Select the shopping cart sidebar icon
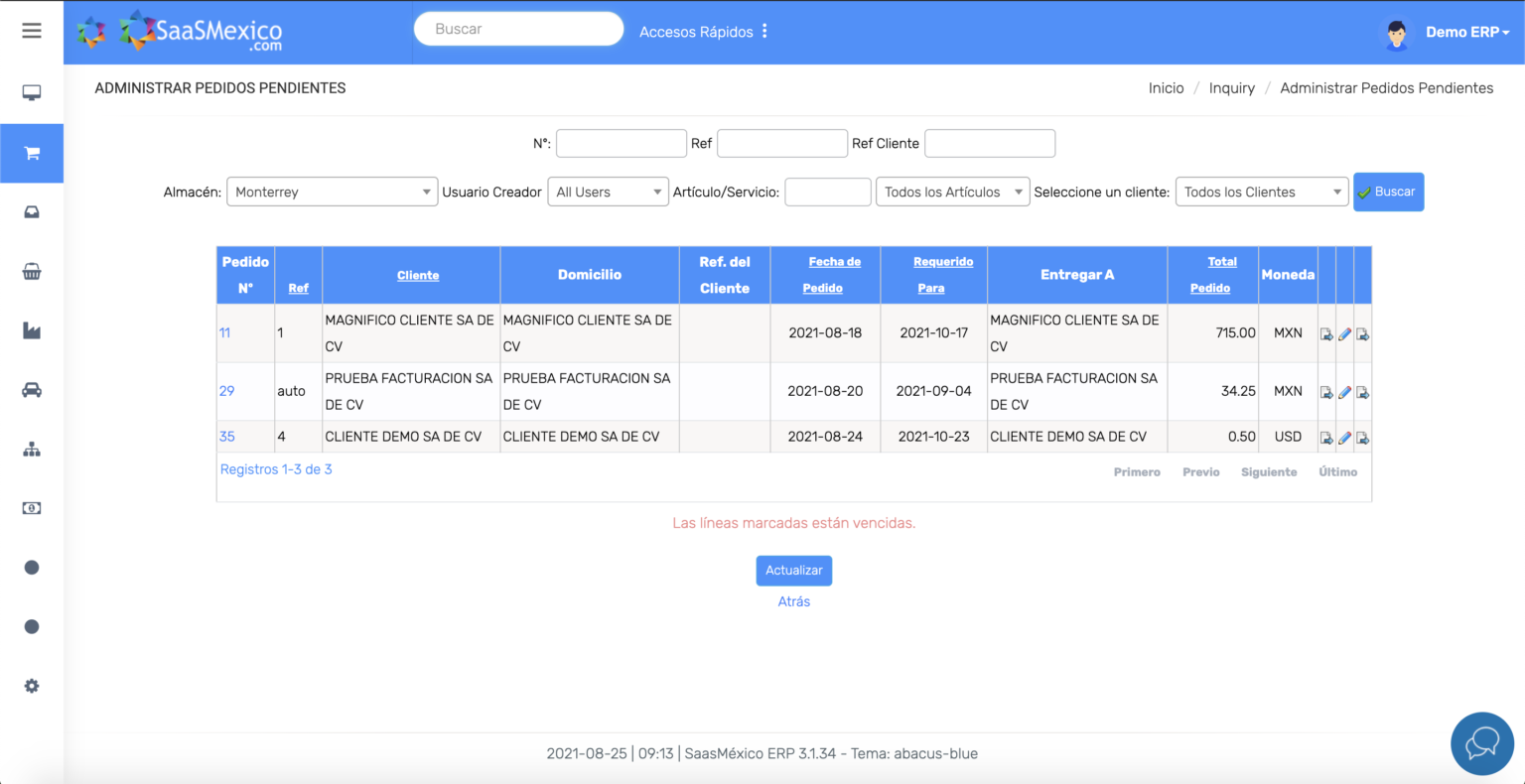The height and width of the screenshot is (784, 1525). (x=32, y=153)
